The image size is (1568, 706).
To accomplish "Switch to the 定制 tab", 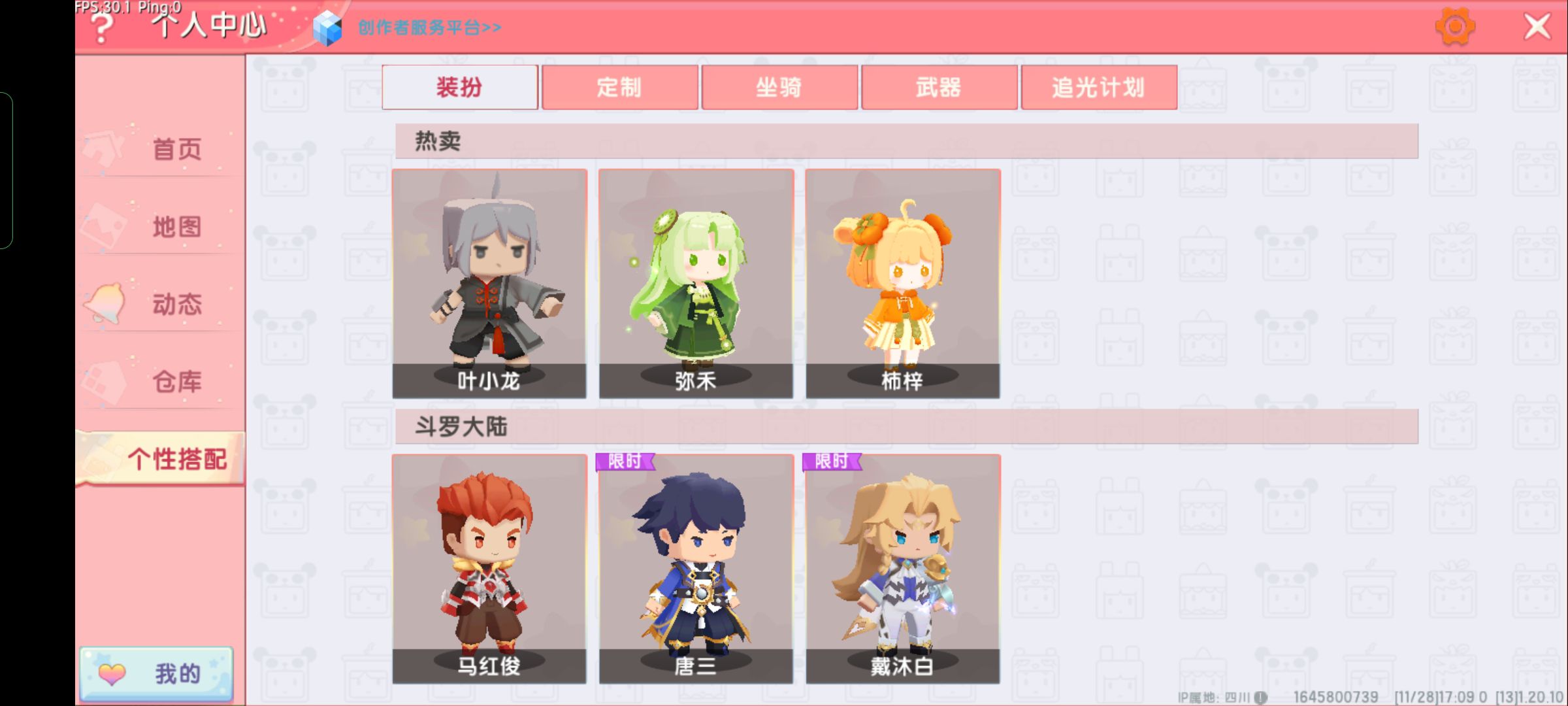I will [619, 87].
